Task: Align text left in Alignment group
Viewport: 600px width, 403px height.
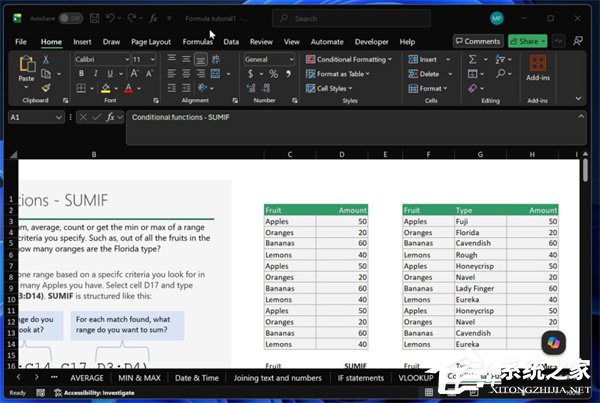Action: click(x=172, y=73)
